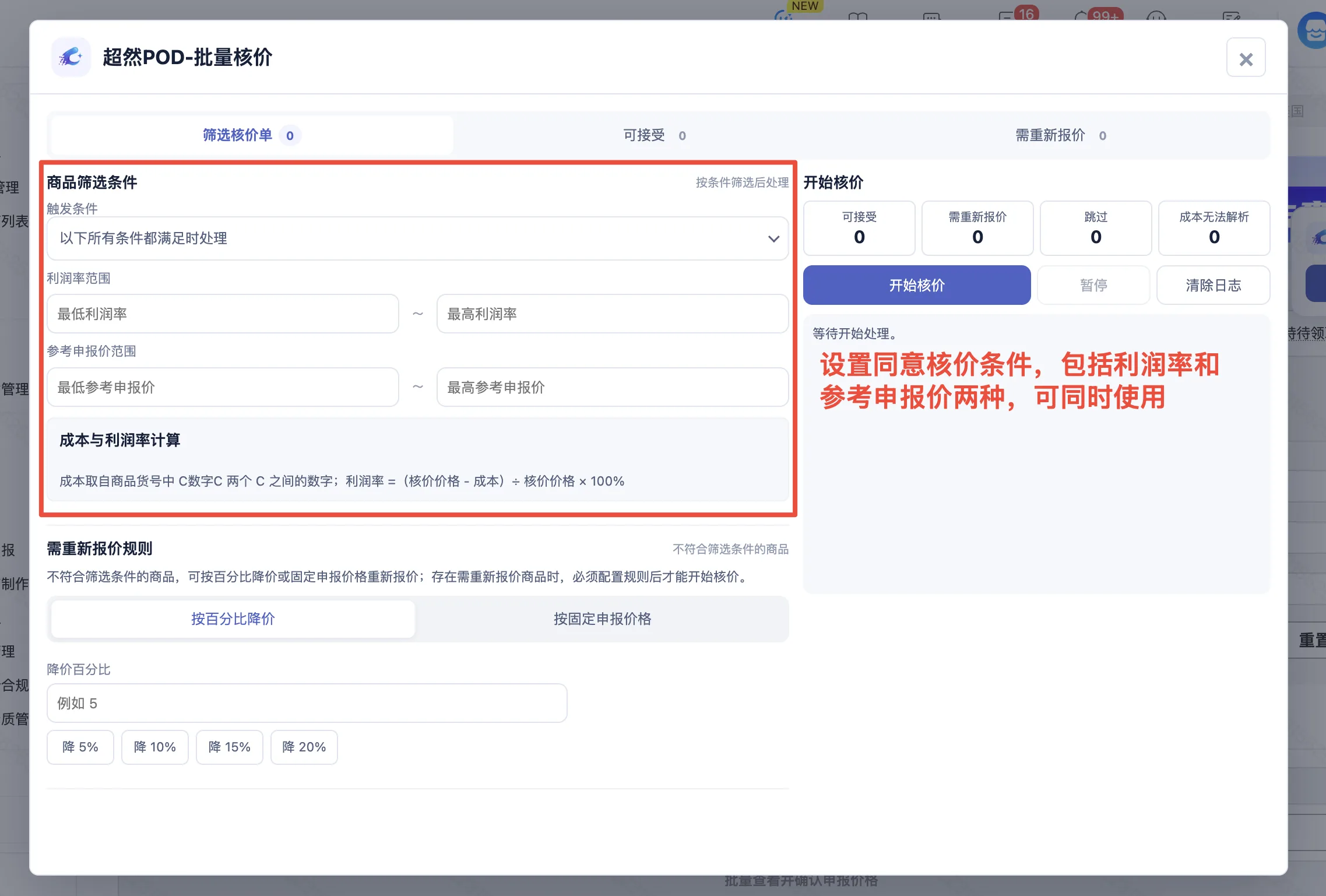Screen dimensions: 1326x896
Task: Click the 需重新报价 counter card
Action: coord(977,228)
